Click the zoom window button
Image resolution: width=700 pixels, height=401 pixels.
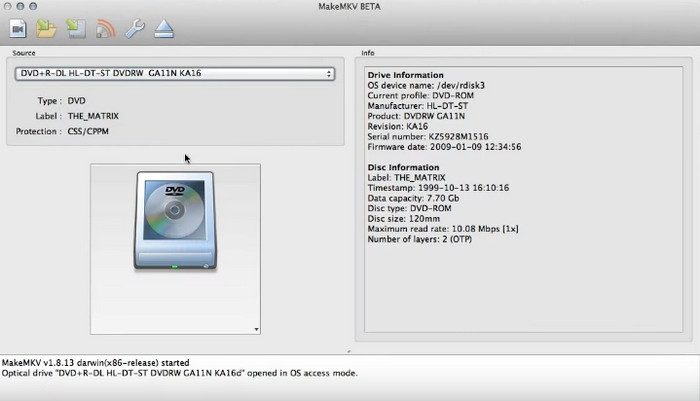click(33, 6)
